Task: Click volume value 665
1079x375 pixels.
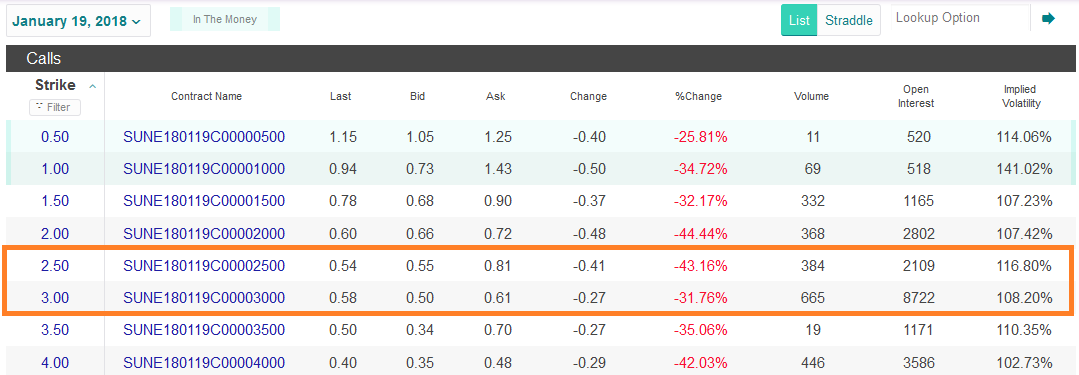Action: click(813, 298)
